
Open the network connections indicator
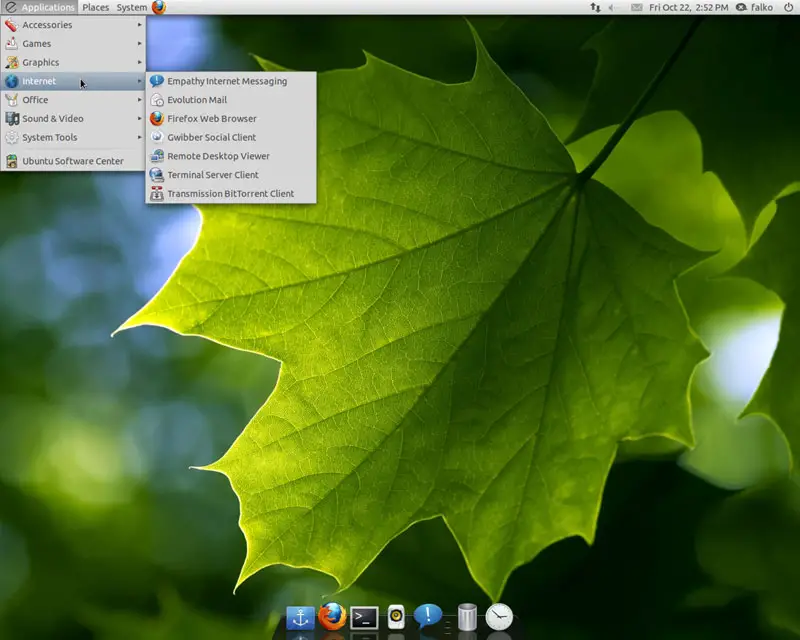coord(595,7)
